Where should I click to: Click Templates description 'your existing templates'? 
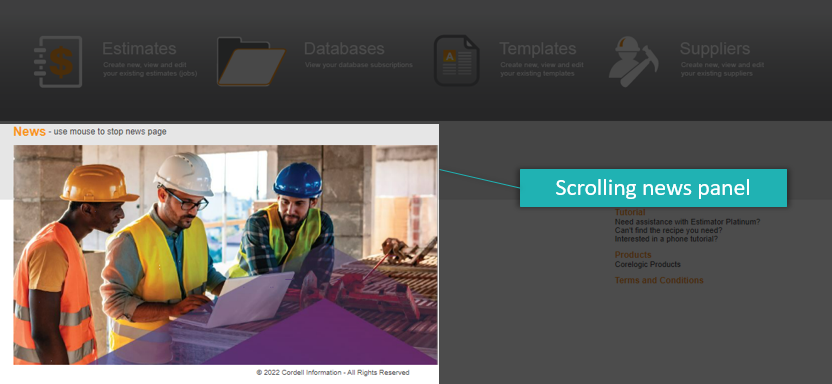pyautogui.click(x=537, y=74)
